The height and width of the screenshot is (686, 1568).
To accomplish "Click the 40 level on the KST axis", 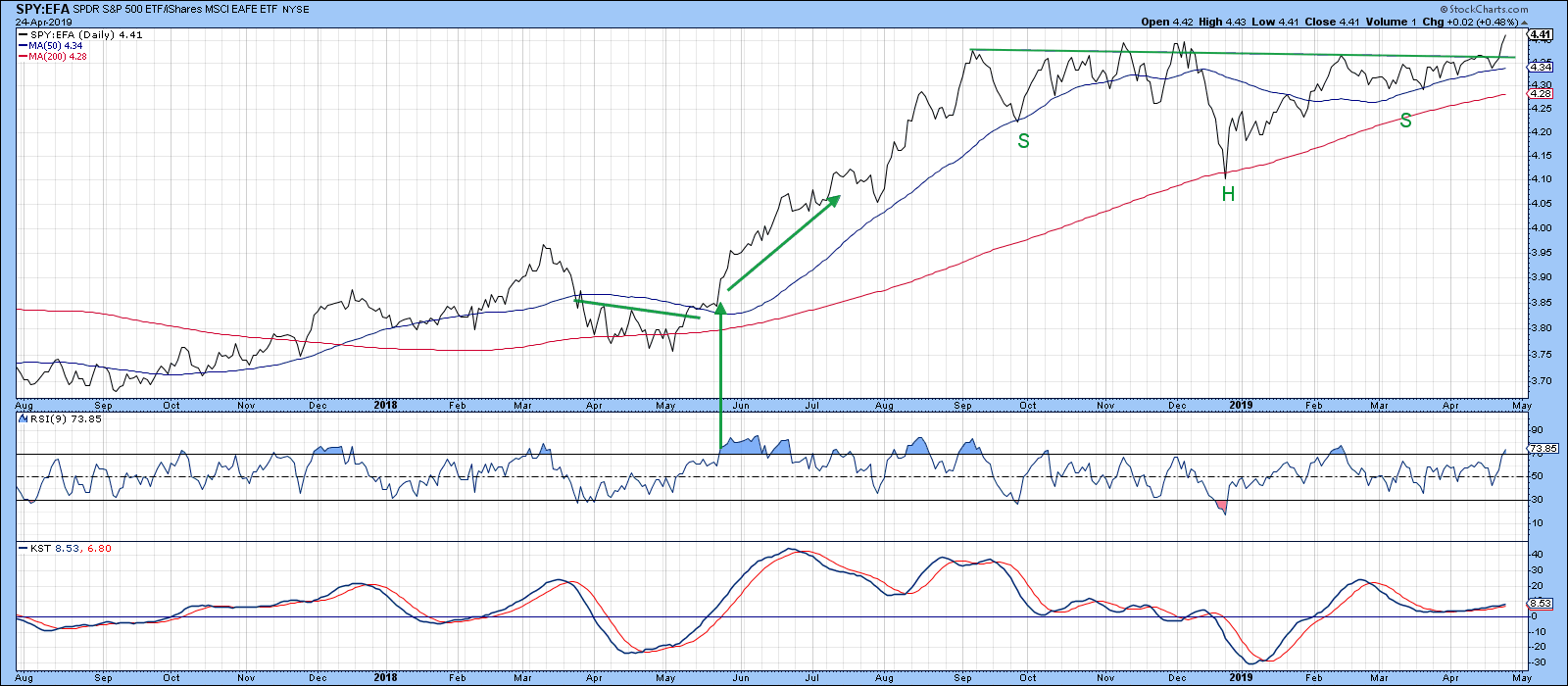I will click(x=1537, y=554).
